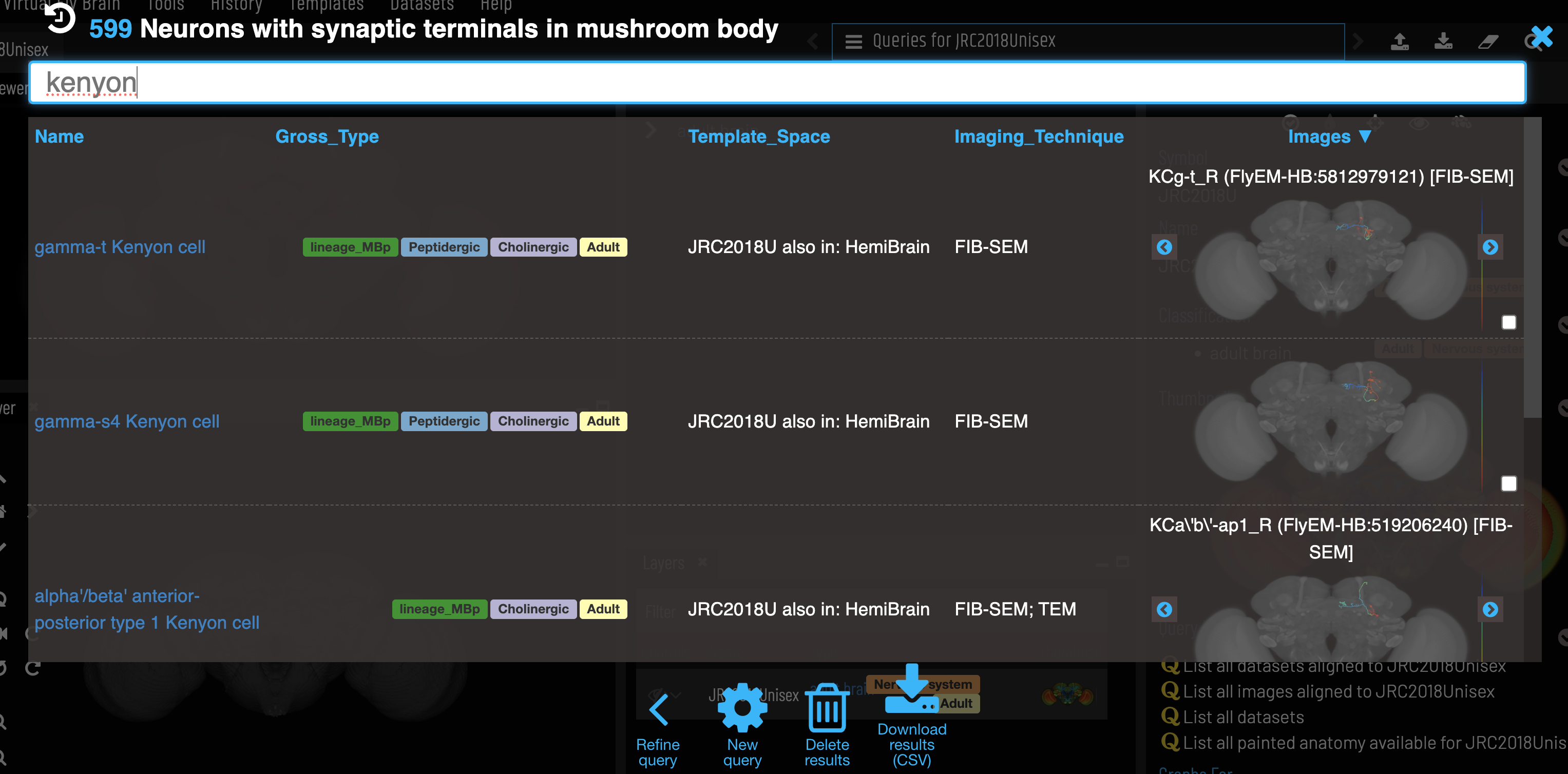Click the Refine query back arrow
Viewport: 1568px width, 774px height.
coord(658,709)
